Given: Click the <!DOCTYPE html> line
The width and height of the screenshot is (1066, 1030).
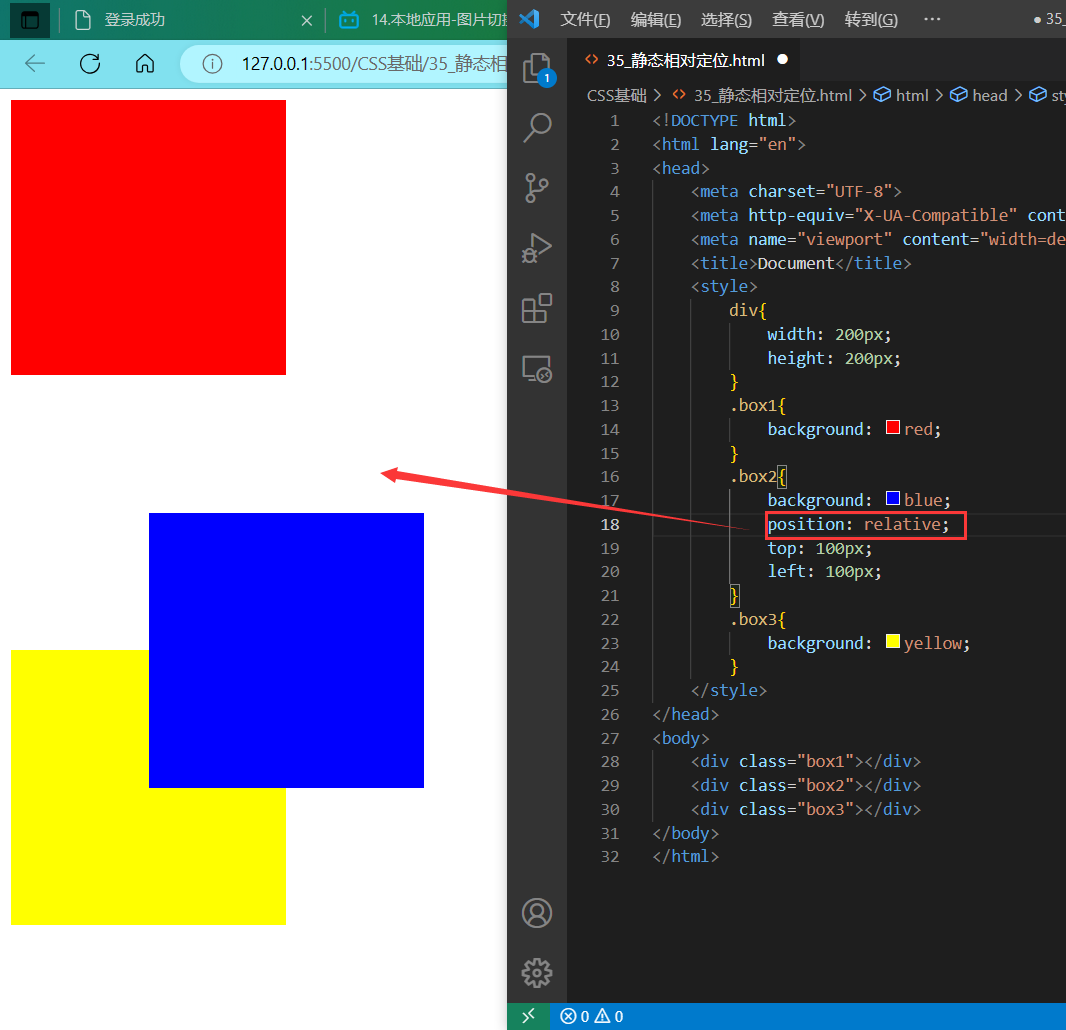Looking at the screenshot, I should tap(724, 120).
